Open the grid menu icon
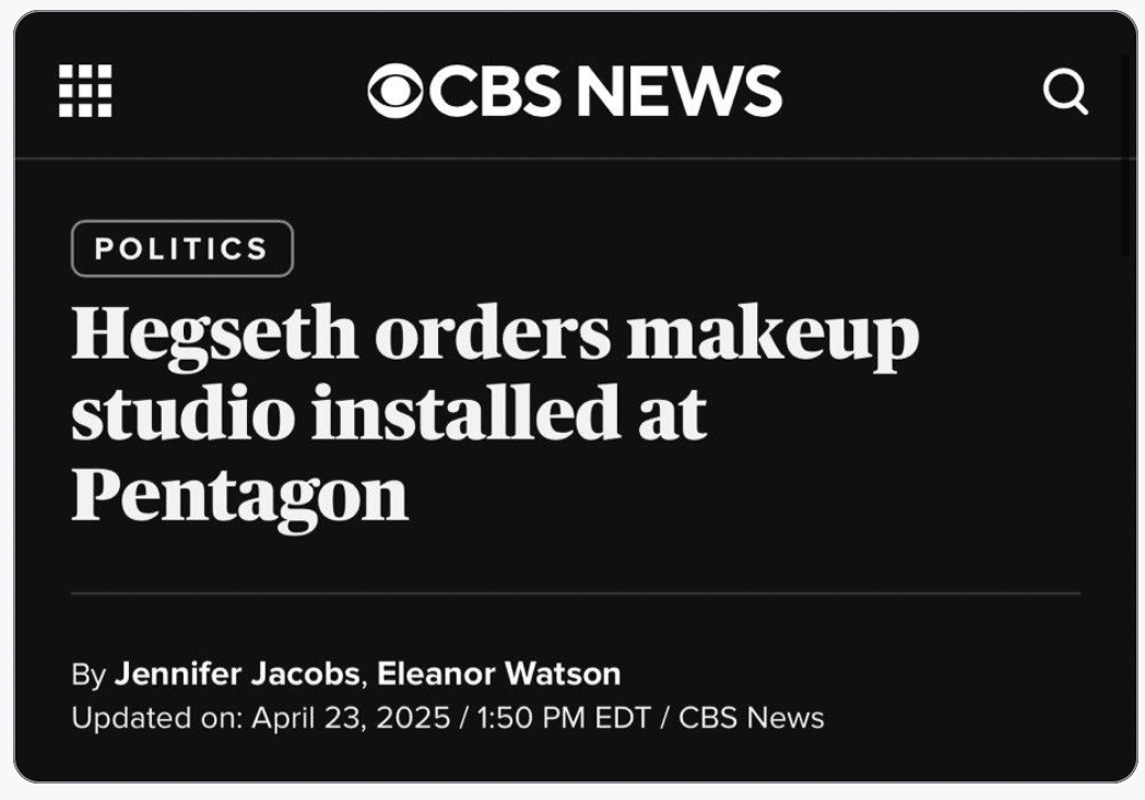 pos(85,91)
